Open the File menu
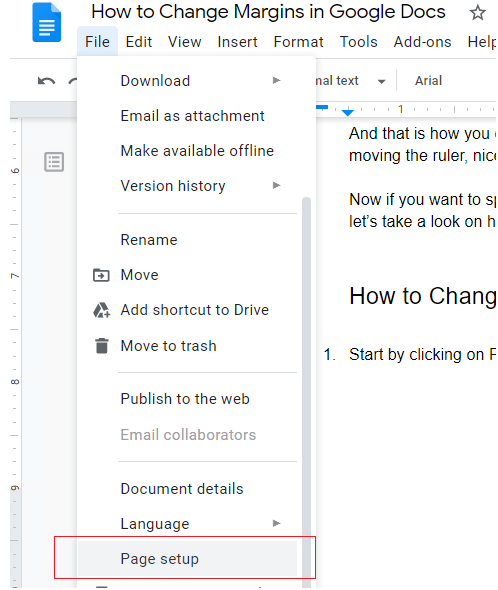This screenshot has height=590, width=498. click(x=97, y=42)
